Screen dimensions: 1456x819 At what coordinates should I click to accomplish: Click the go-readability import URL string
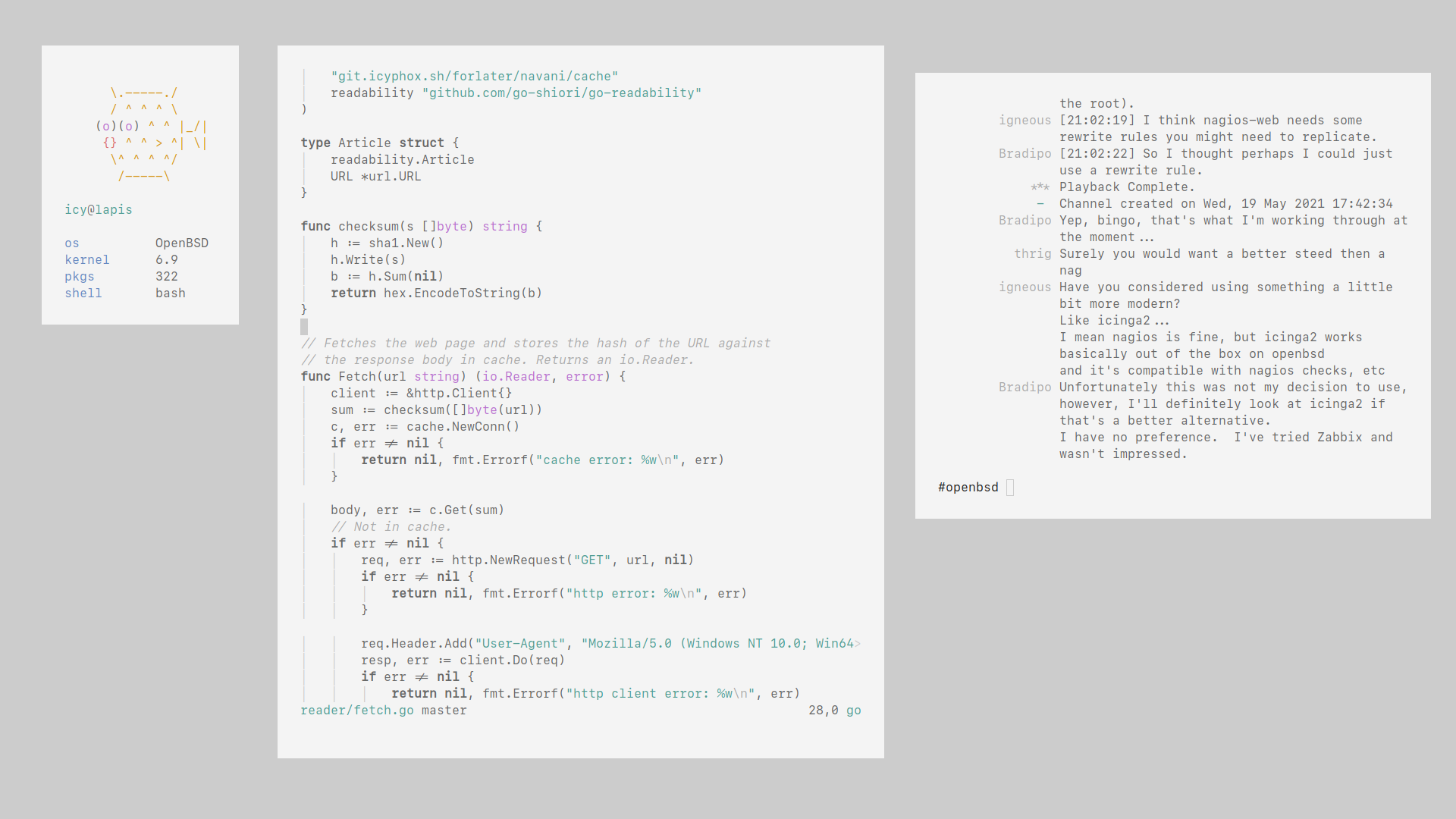(x=561, y=93)
